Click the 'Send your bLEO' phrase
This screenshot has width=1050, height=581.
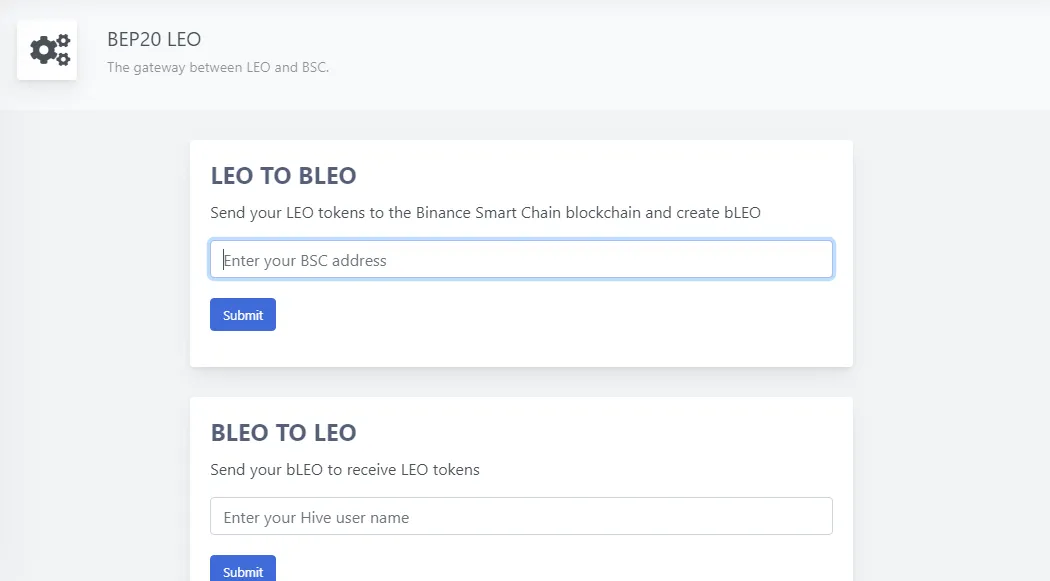(x=267, y=470)
